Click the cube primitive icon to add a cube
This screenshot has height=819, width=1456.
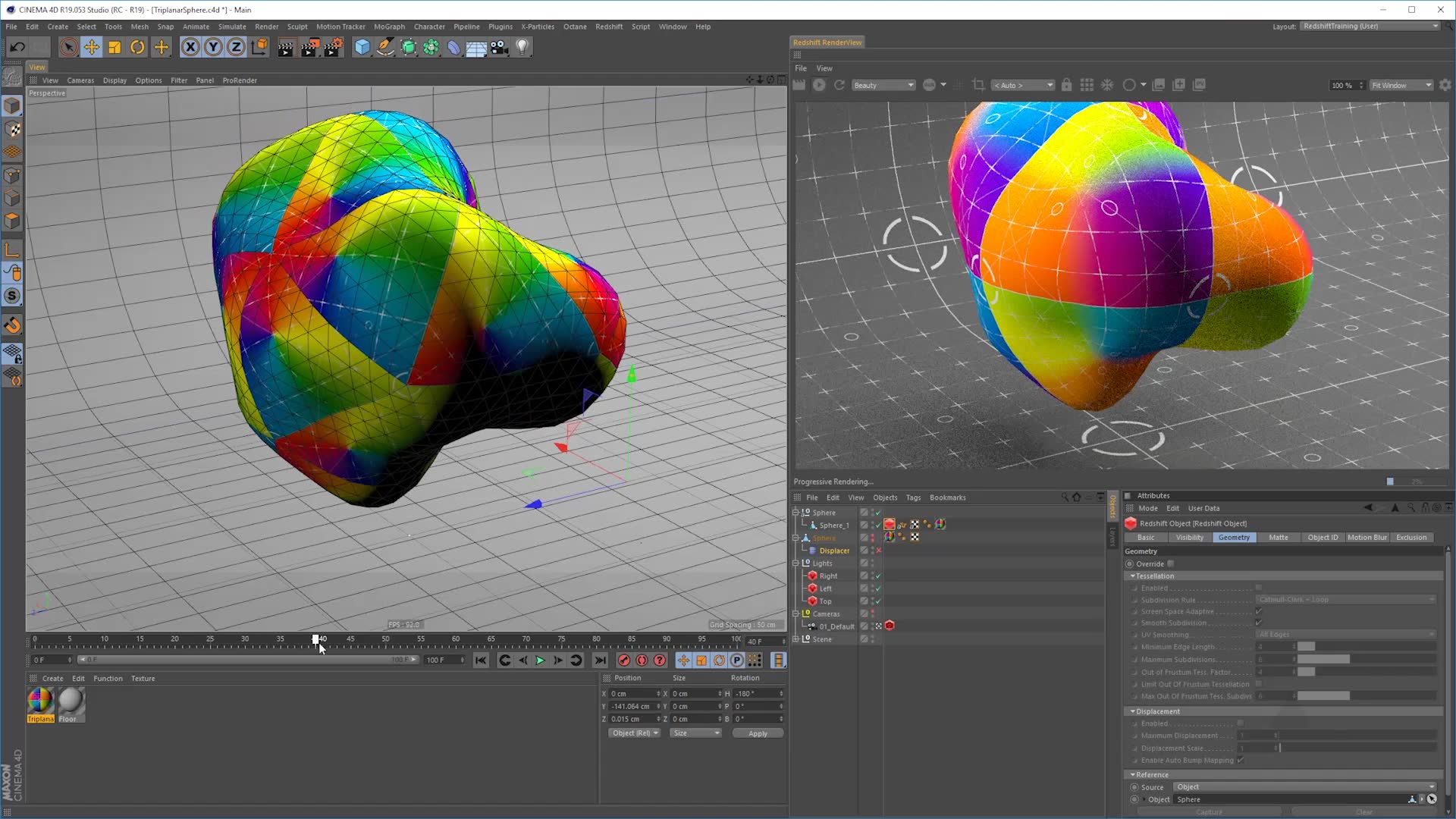(x=362, y=47)
